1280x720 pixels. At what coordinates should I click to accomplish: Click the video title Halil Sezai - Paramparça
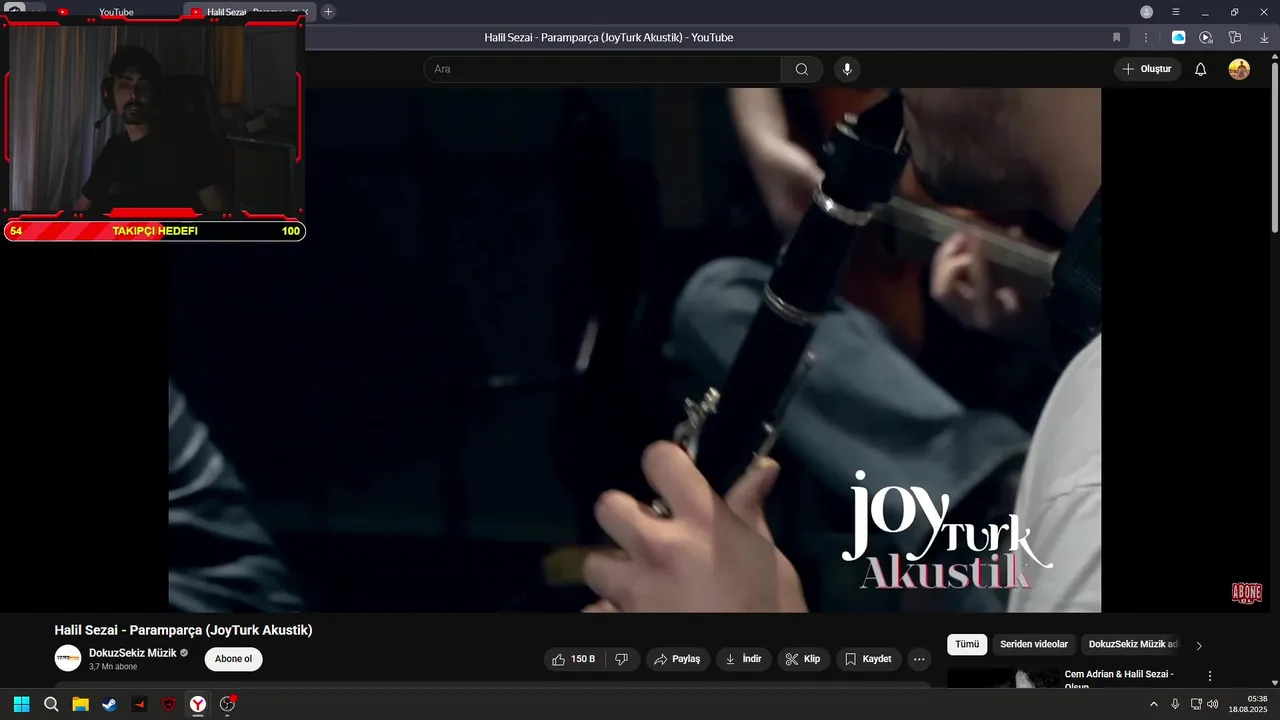(x=183, y=630)
